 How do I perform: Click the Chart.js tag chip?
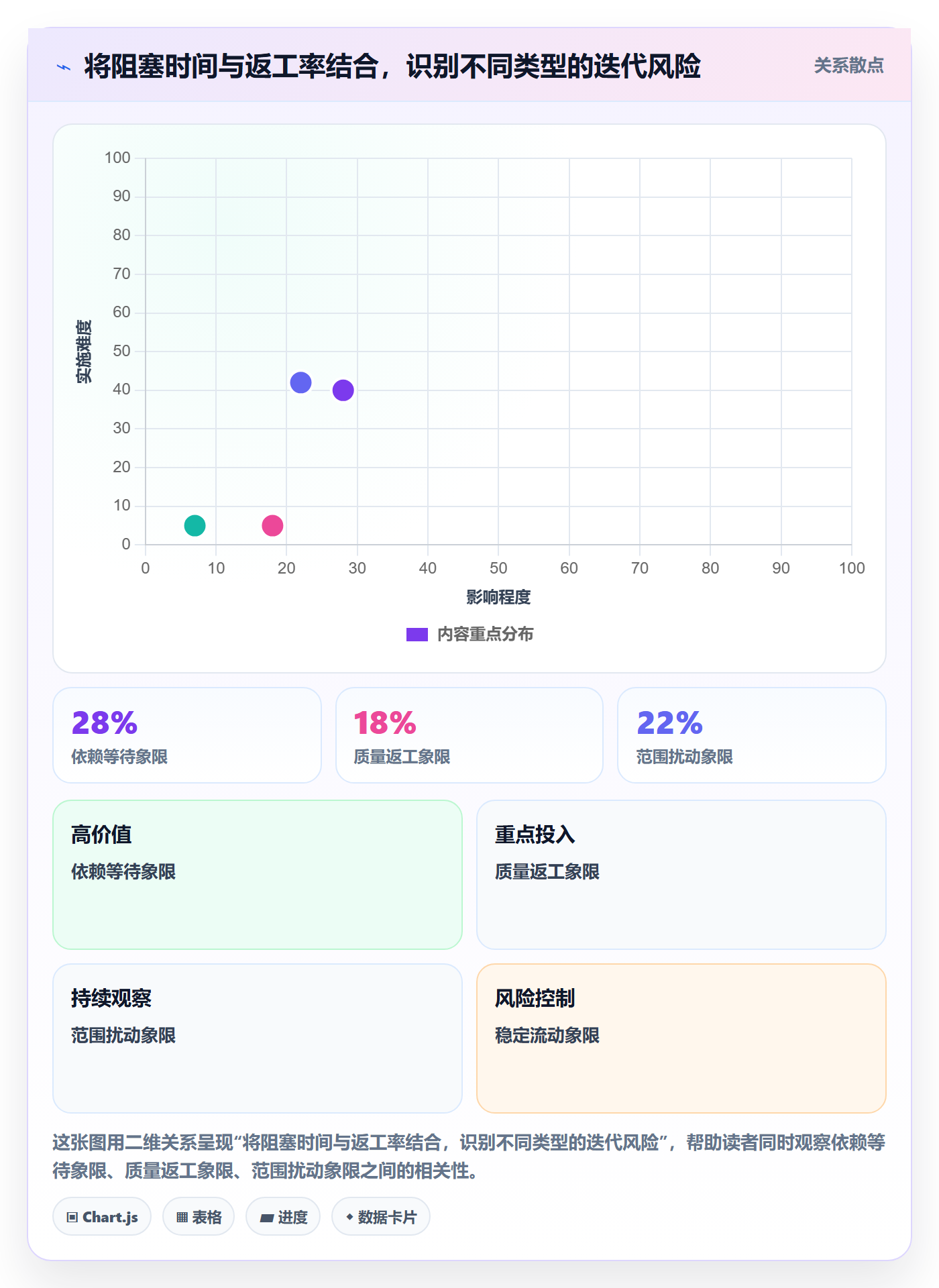point(102,1217)
